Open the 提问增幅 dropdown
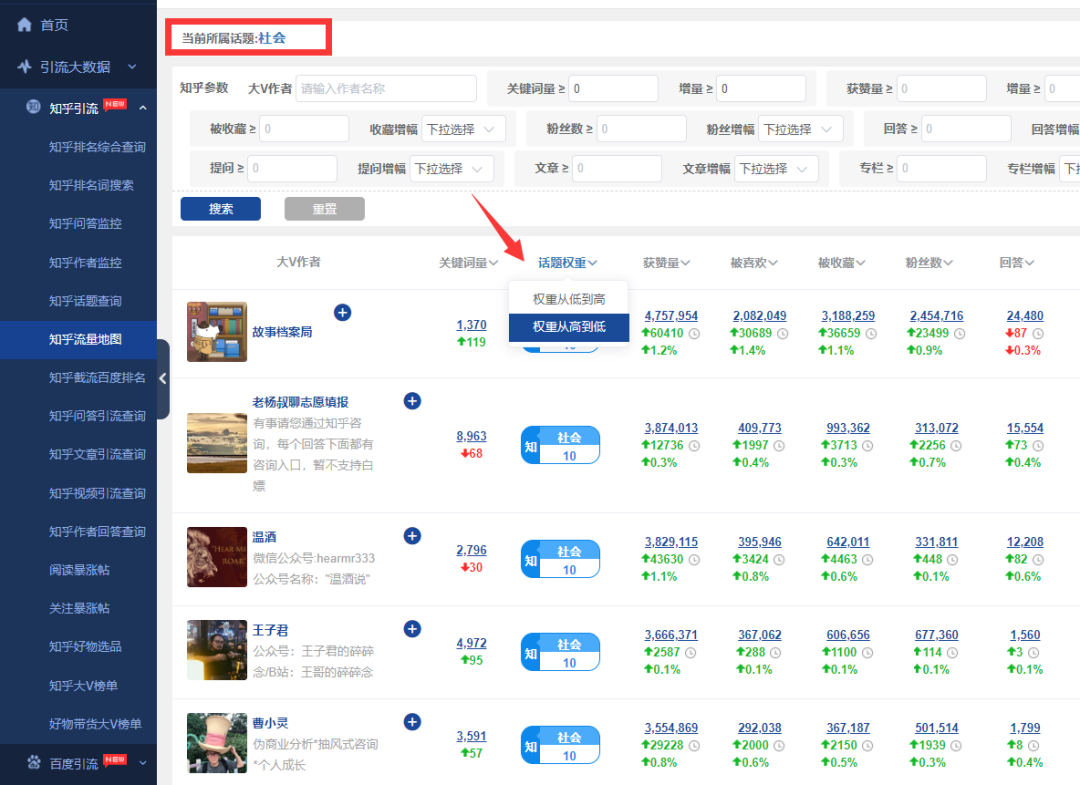Screen dimensions: 1080x785 click(451, 169)
